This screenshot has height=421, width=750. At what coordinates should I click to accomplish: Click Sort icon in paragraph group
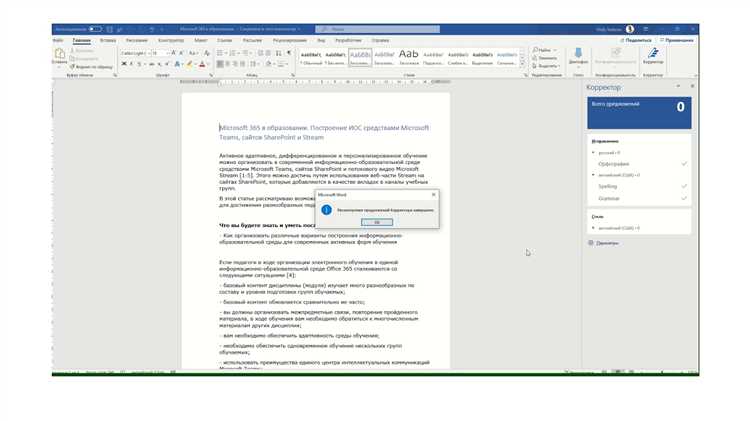[278, 53]
